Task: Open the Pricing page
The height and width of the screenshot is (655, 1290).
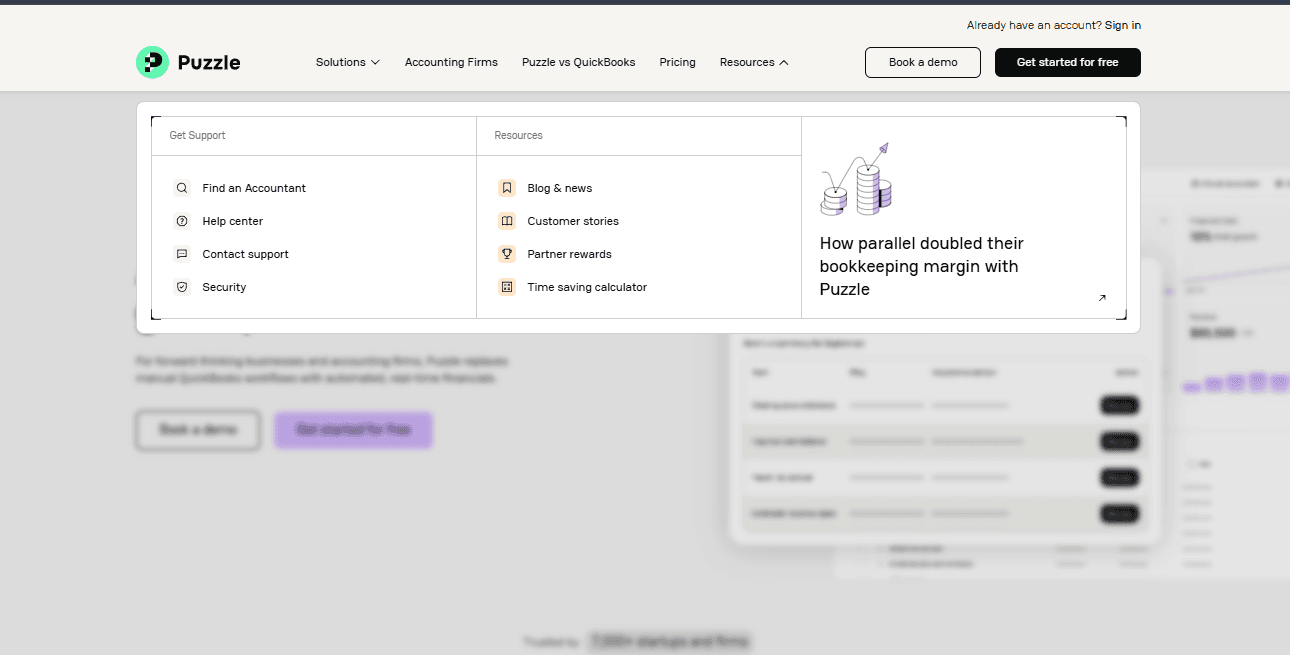Action: 678,62
